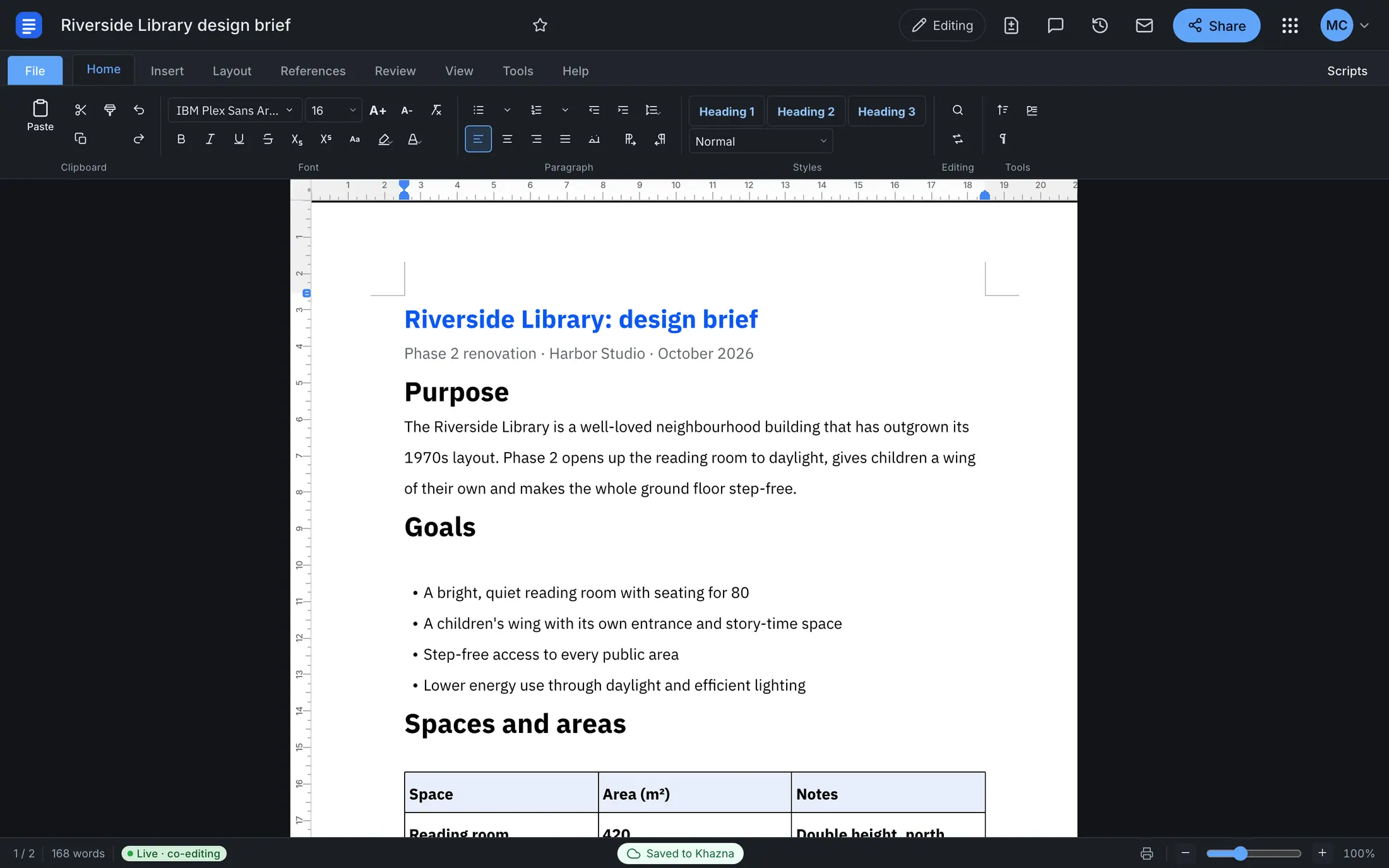Open the font size dropdown
This screenshot has height=868, width=1389.
333,110
